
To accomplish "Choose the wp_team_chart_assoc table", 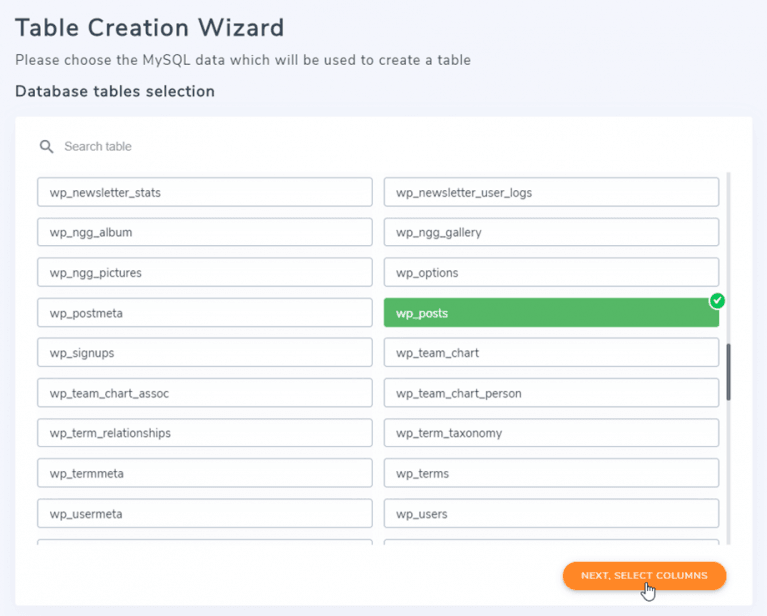I will [204, 393].
